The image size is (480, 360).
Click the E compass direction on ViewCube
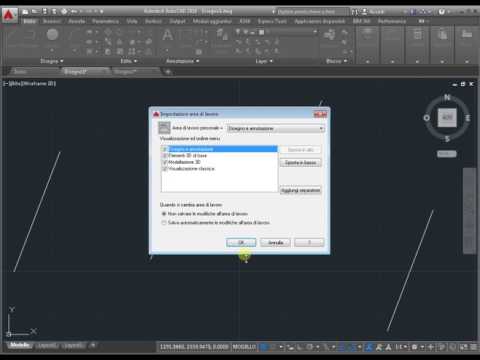468,118
